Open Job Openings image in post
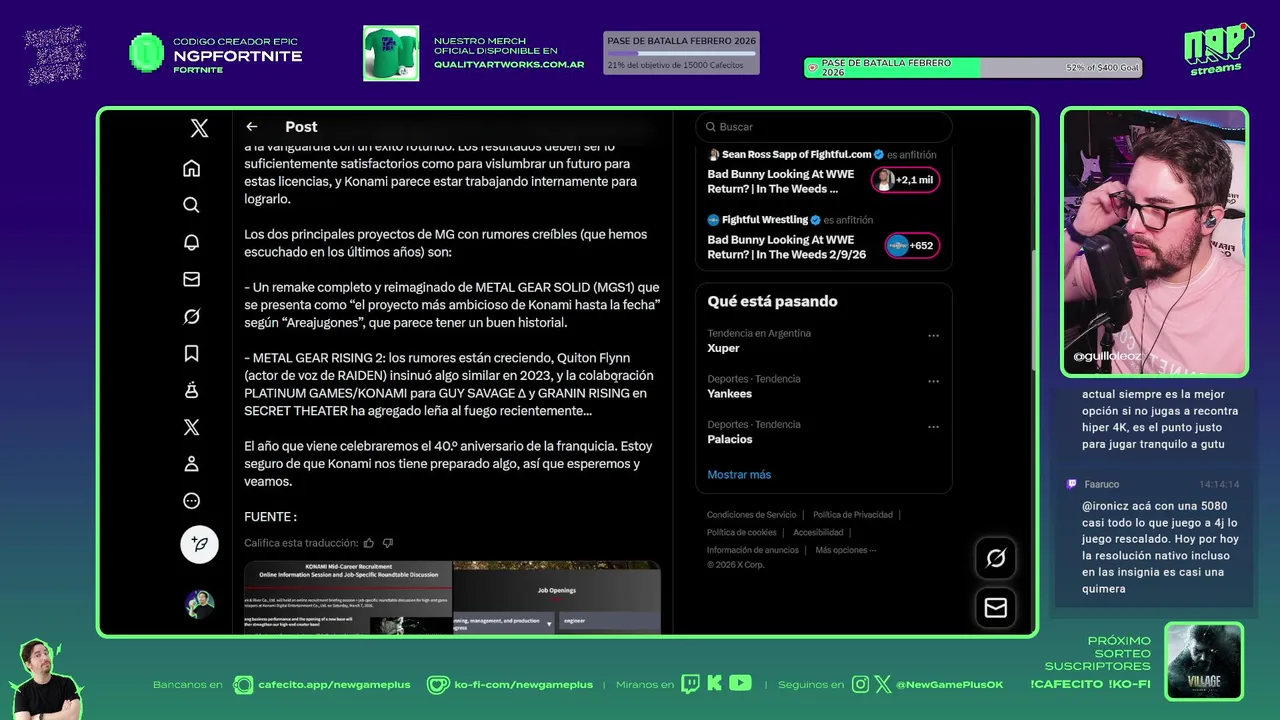This screenshot has width=1280, height=720. click(x=557, y=597)
